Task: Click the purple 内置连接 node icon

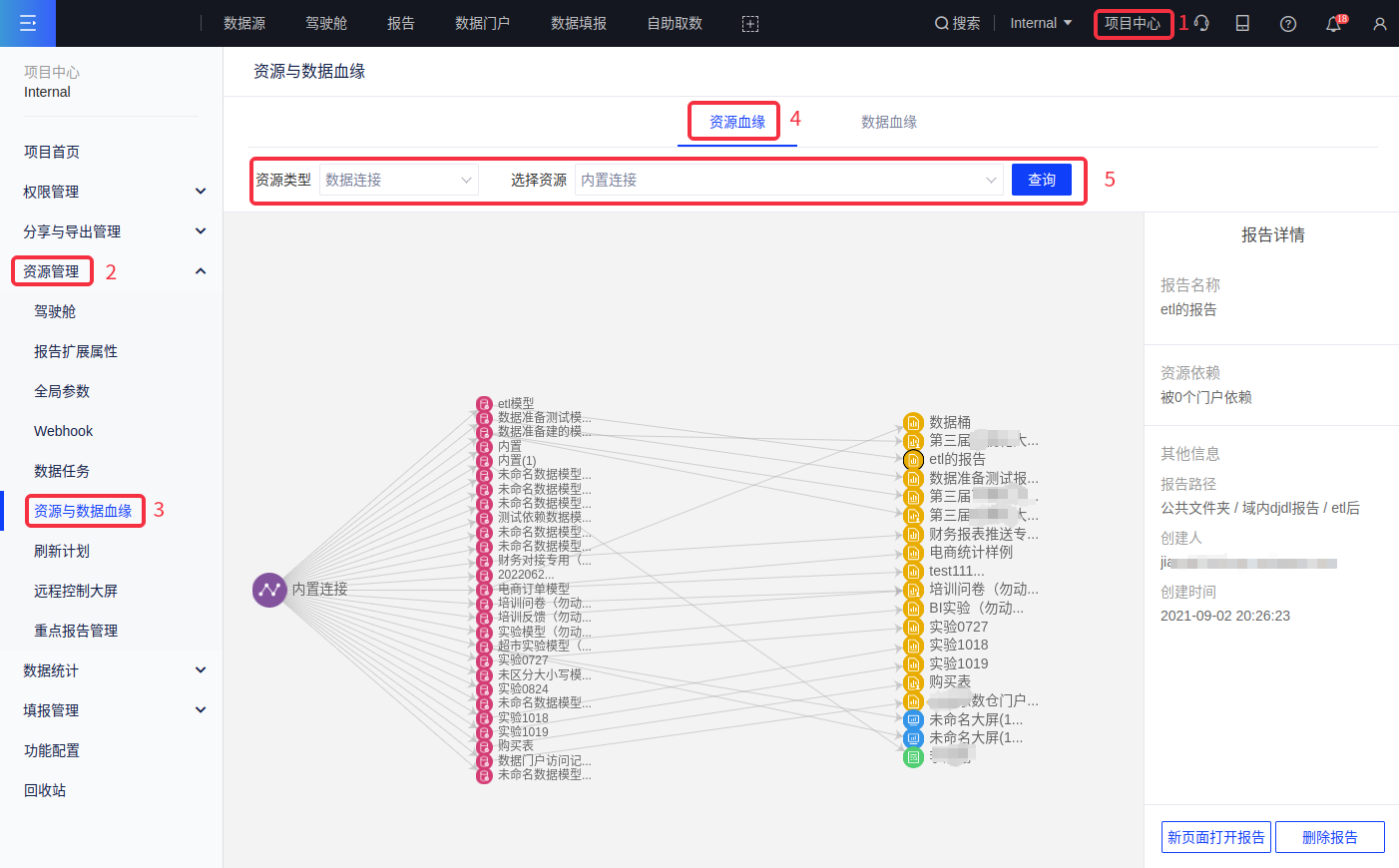Action: coord(269,590)
